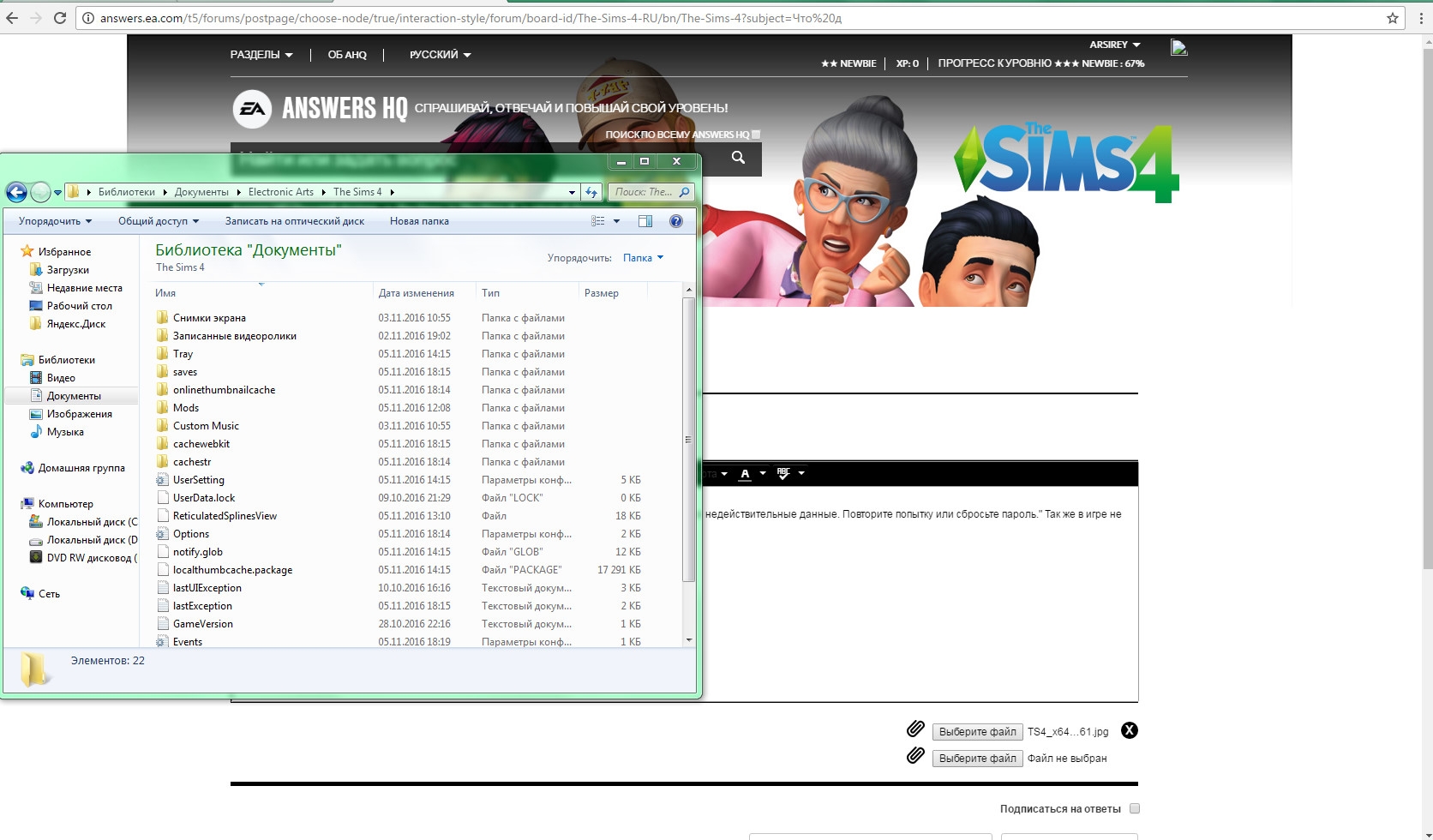The height and width of the screenshot is (840, 1433).
Task: Click Explorer back navigation arrow
Action: point(16,192)
